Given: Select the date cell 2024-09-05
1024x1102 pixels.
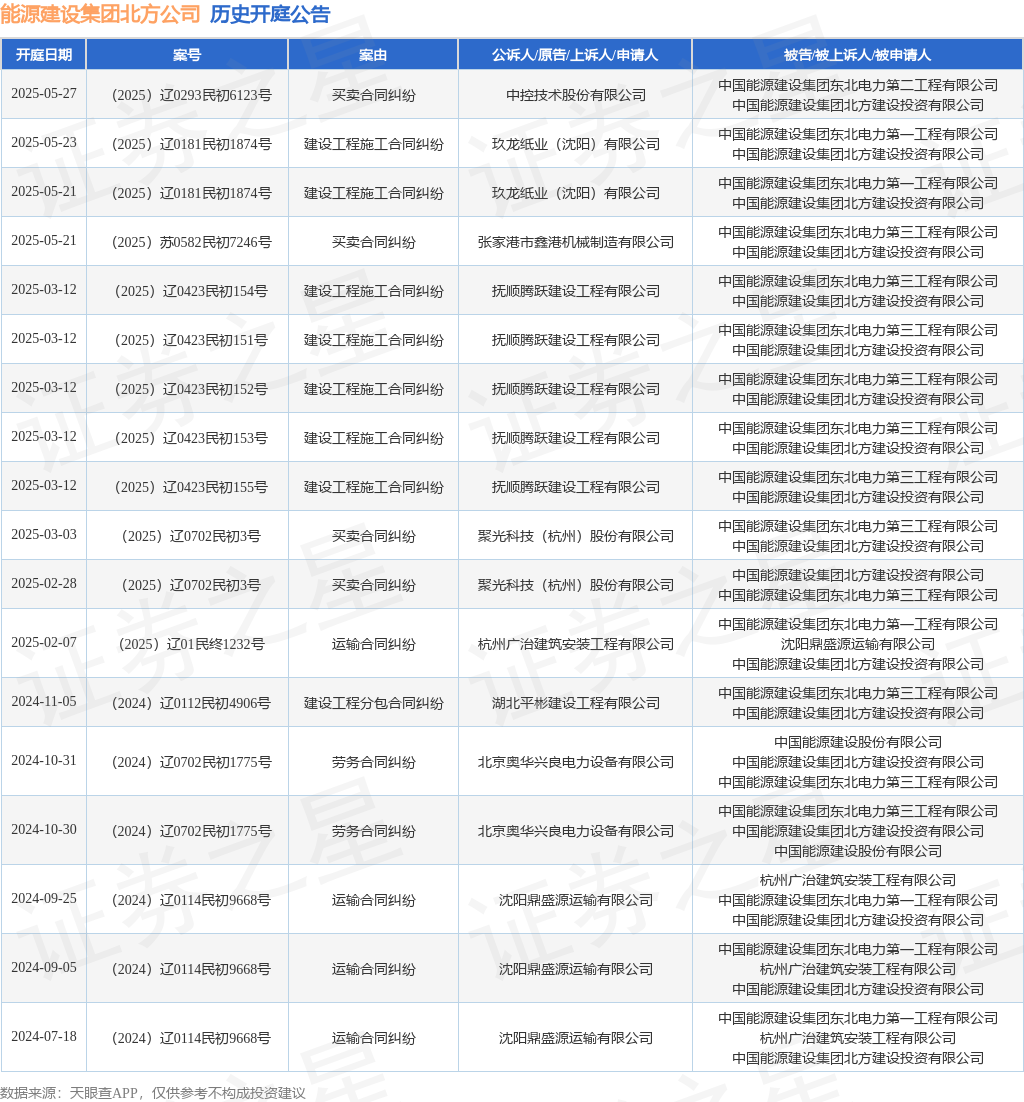Looking at the screenshot, I should point(44,967).
